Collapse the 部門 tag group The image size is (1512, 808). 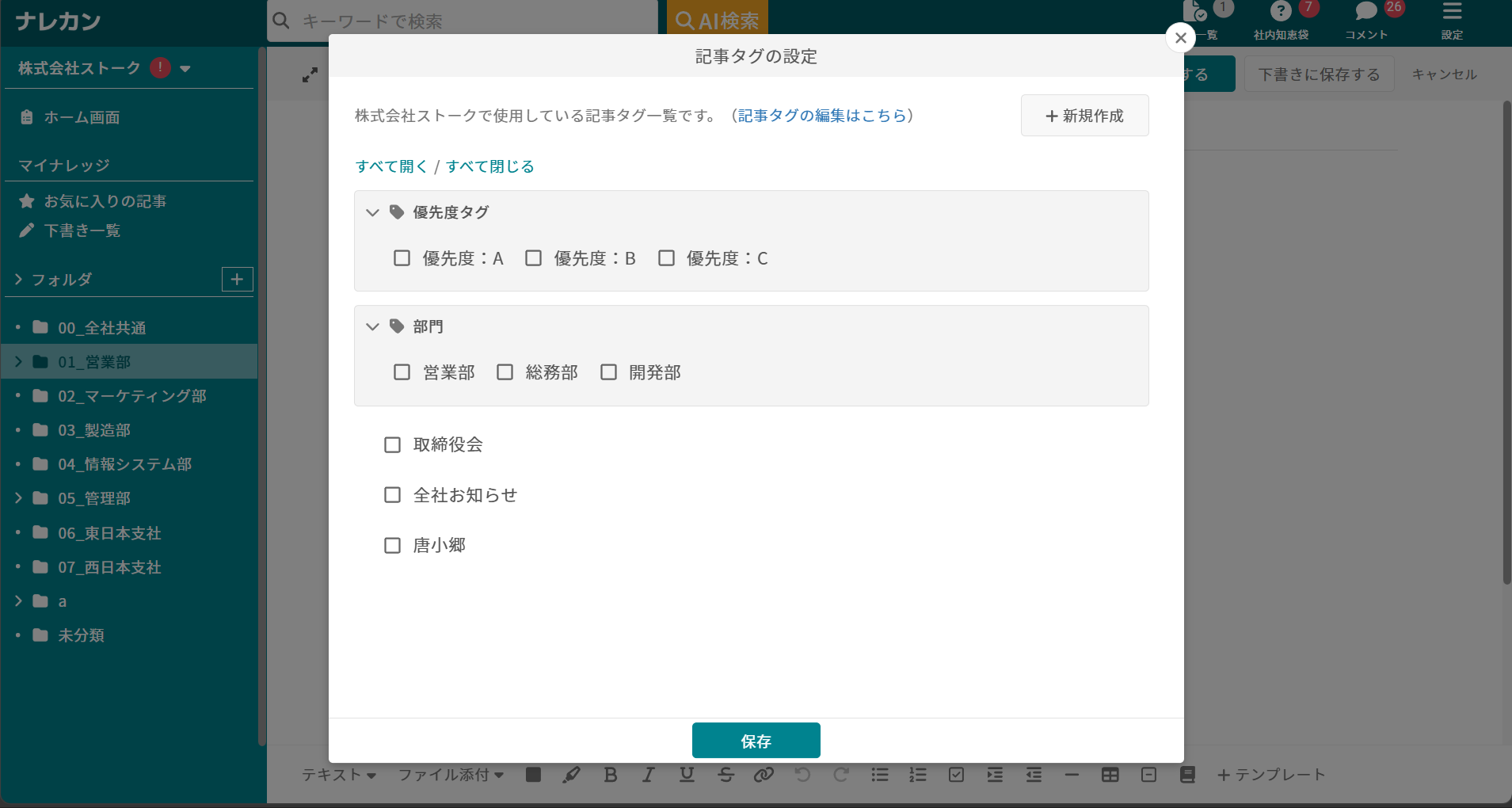[372, 326]
